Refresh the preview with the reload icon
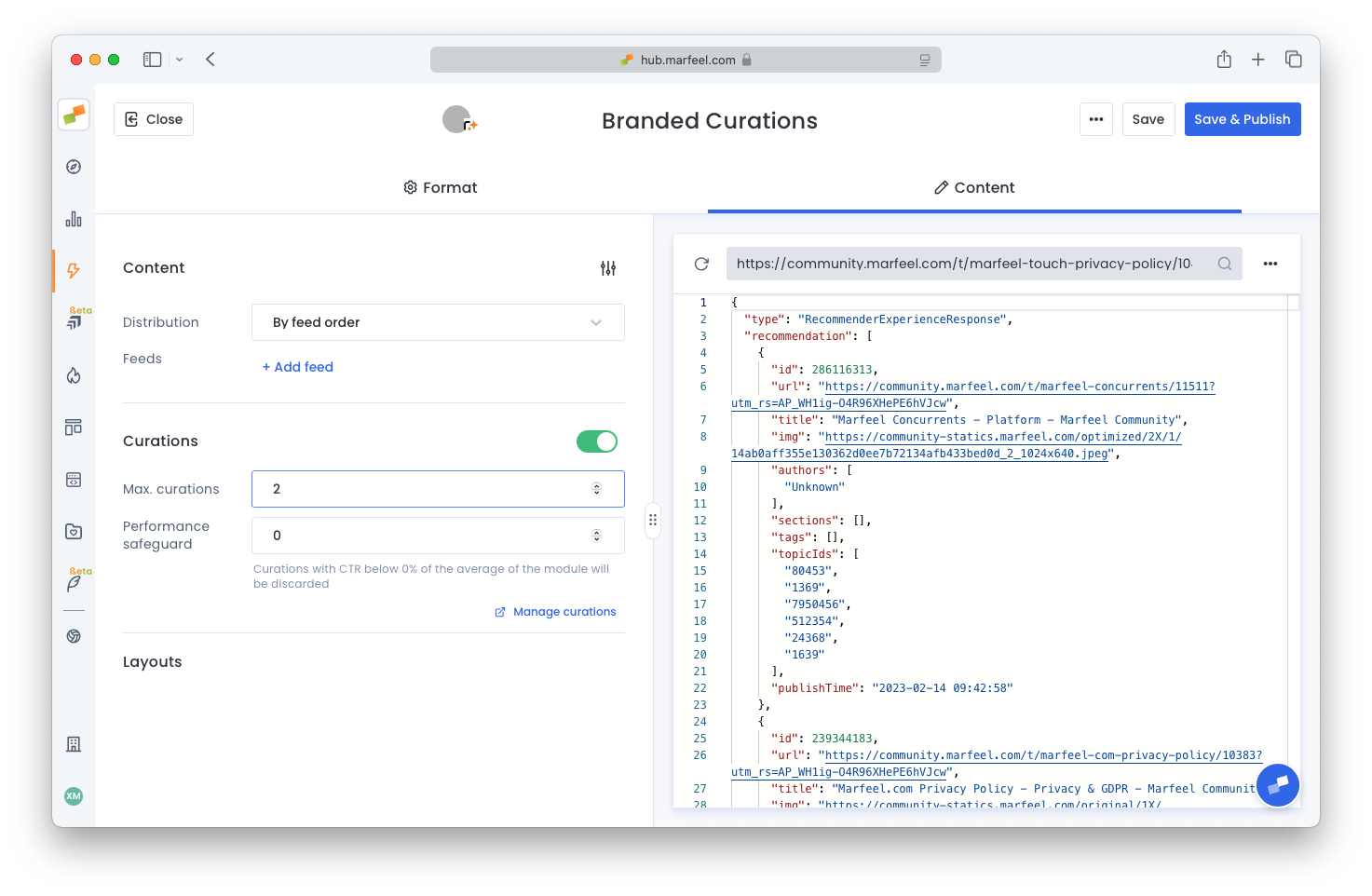 (x=701, y=264)
